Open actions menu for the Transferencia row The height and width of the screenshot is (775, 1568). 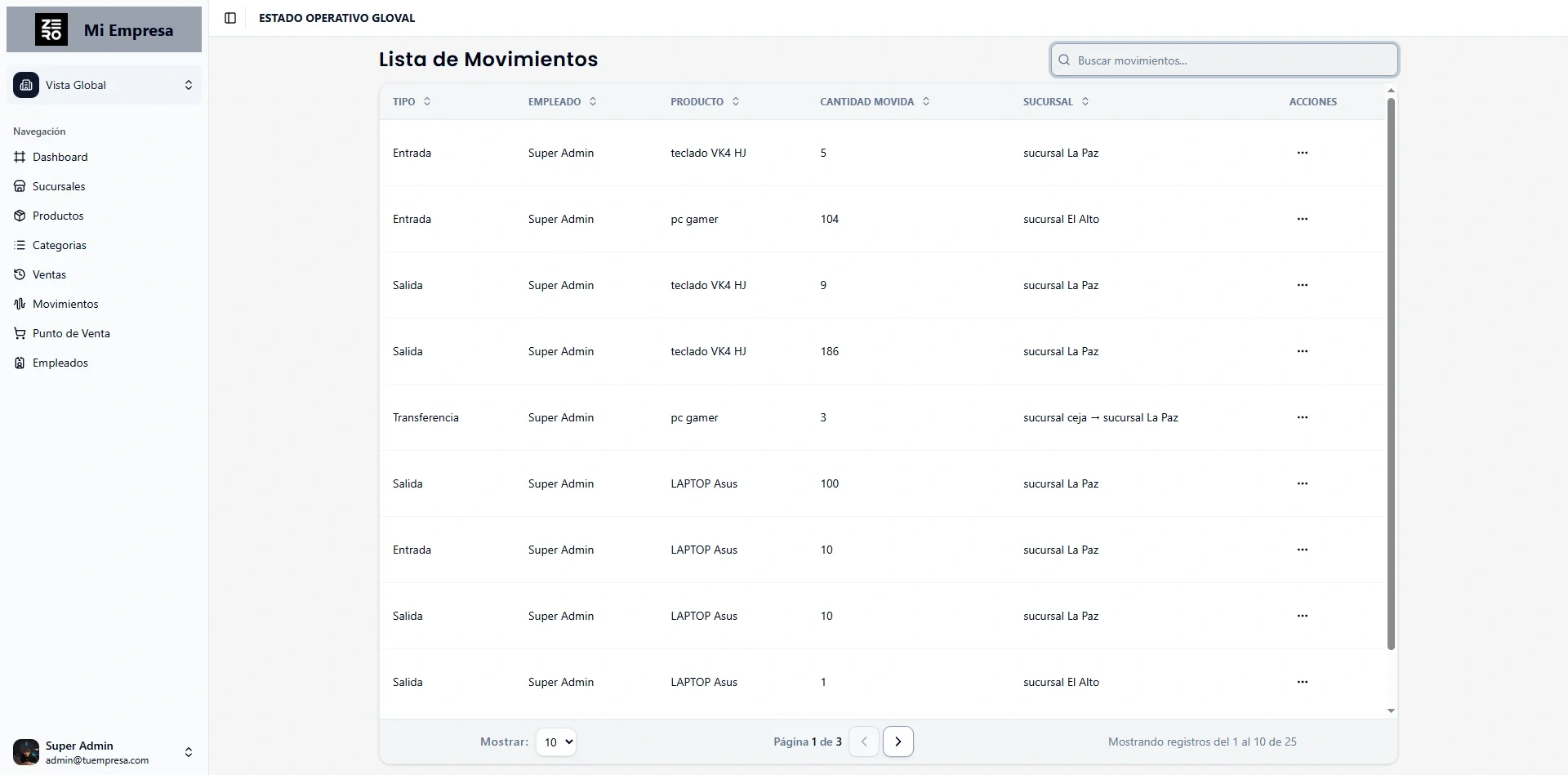pyautogui.click(x=1303, y=416)
